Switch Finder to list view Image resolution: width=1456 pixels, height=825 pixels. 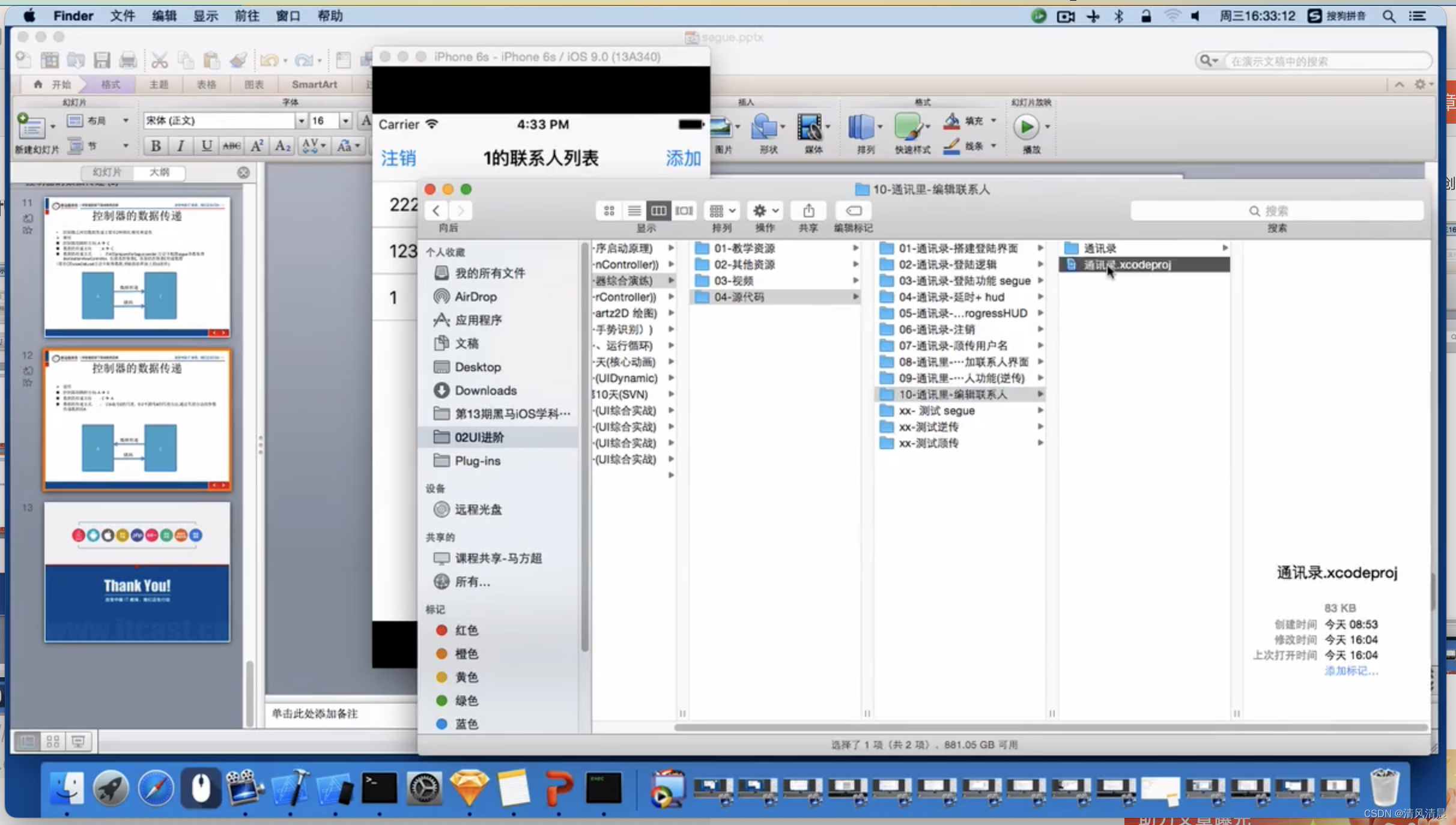(634, 211)
